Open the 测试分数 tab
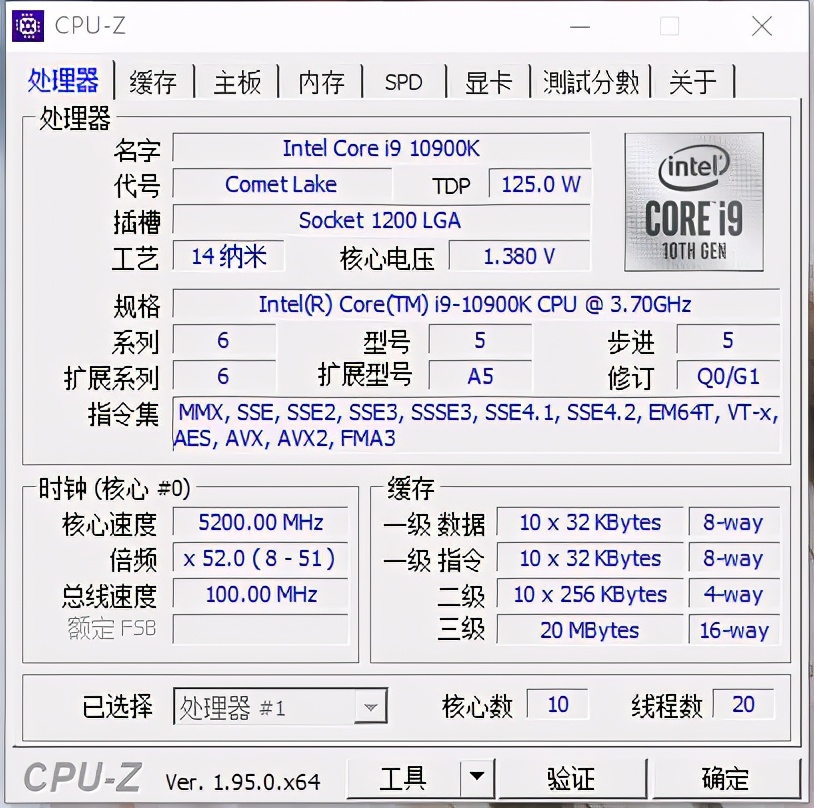814x808 pixels. tap(591, 83)
